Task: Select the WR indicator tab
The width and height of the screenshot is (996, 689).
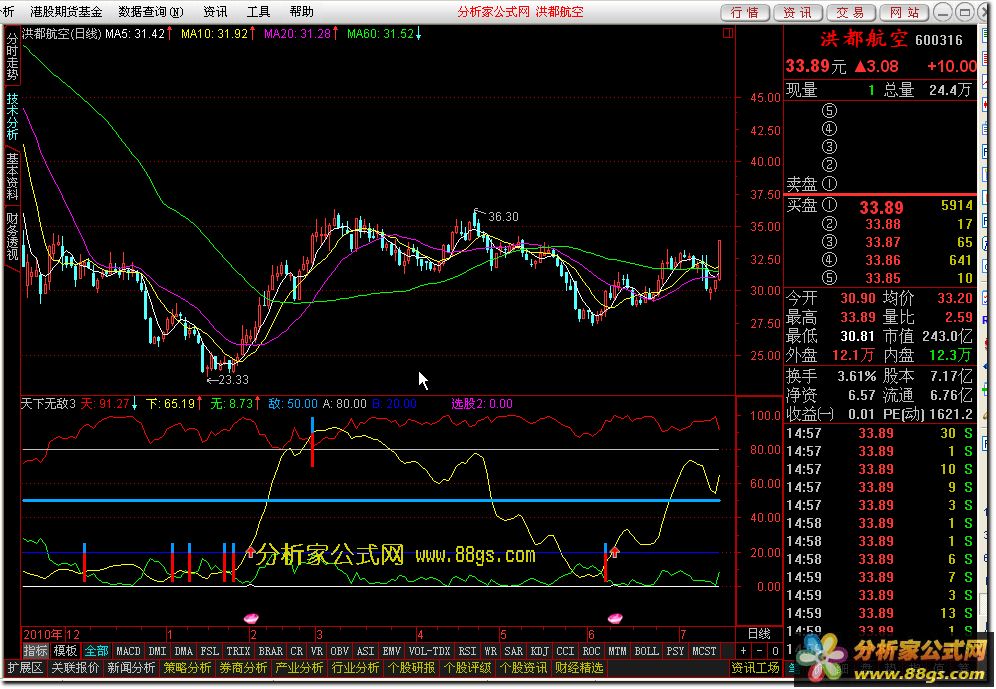Action: (491, 651)
